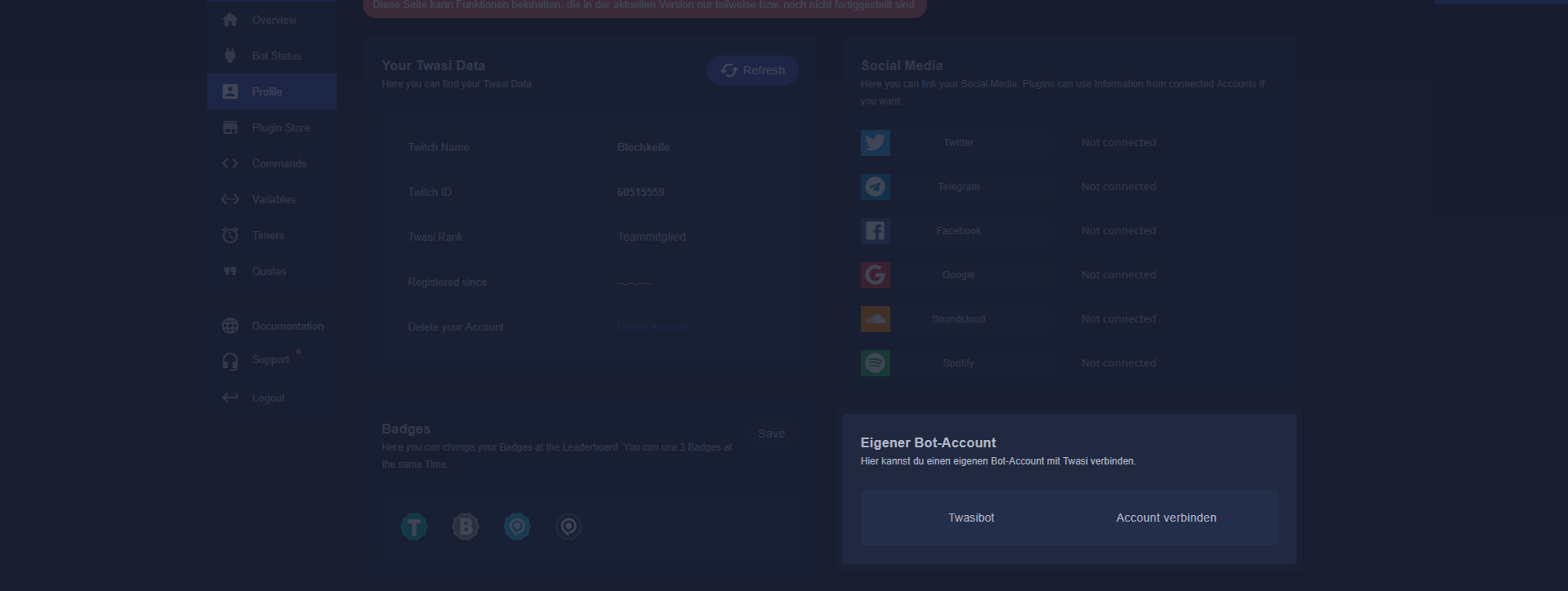Connect the Telegram account button
Screen dimensions: 1568x591
[x=958, y=187]
